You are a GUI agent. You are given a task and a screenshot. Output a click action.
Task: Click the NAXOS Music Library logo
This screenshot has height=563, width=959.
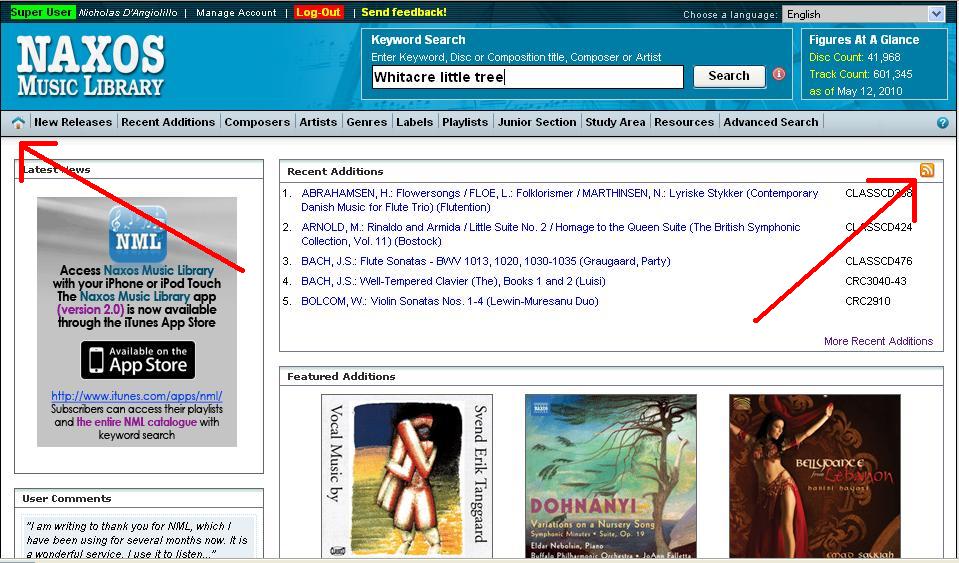tap(91, 66)
